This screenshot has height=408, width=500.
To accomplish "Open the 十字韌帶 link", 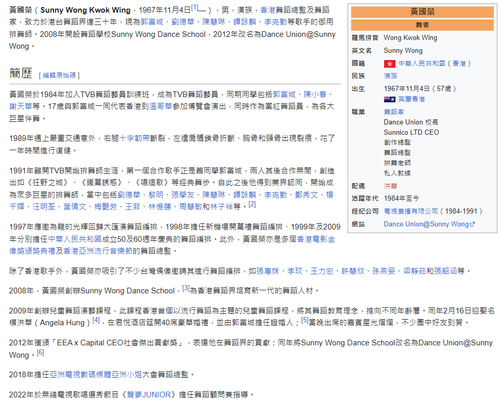I will [x=134, y=138].
